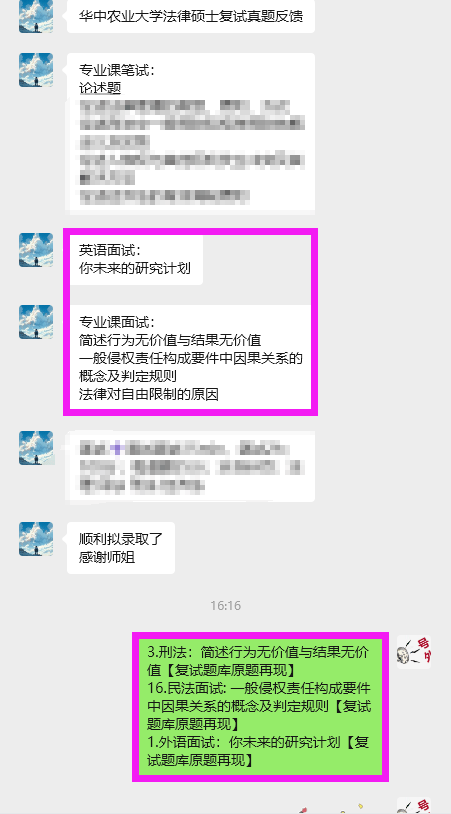The height and width of the screenshot is (814, 451).
Task: Open sender avatar beside 专业课面试 message
Action: 36,322
